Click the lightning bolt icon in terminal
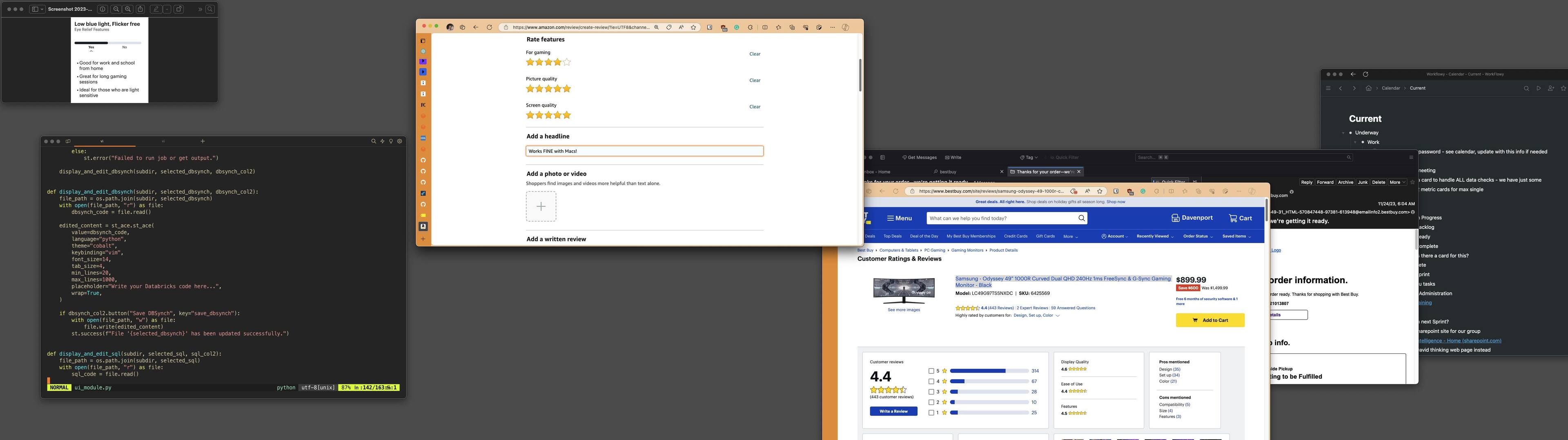The height and width of the screenshot is (440, 1568). tap(382, 141)
